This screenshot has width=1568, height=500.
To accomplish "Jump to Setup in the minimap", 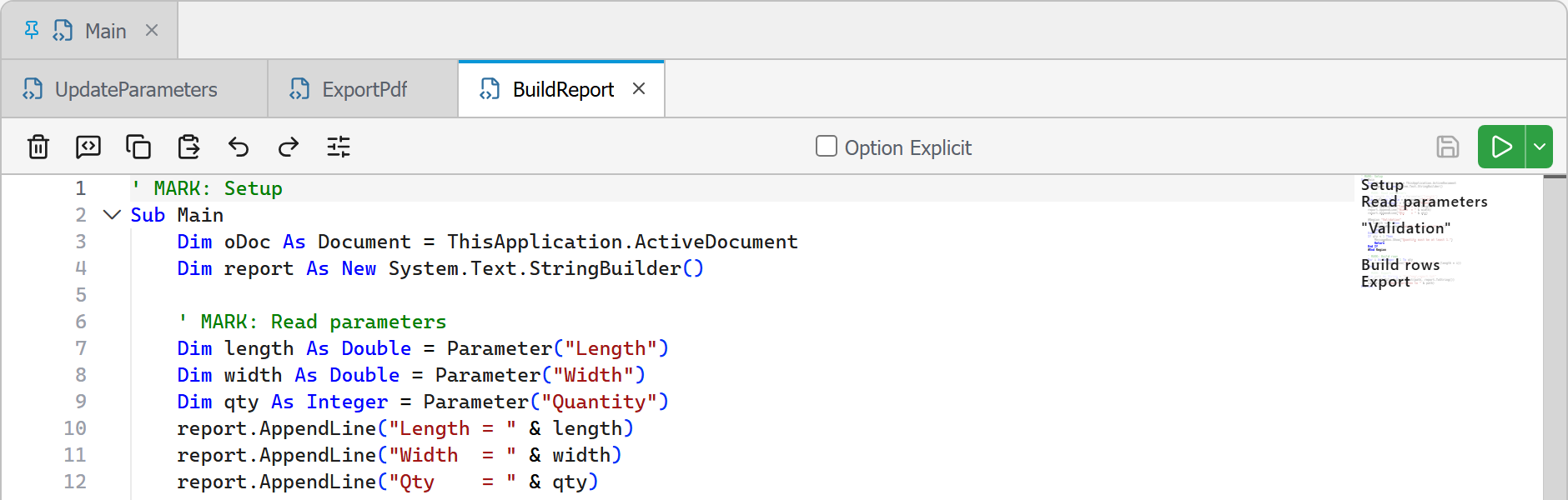I will (x=1382, y=185).
